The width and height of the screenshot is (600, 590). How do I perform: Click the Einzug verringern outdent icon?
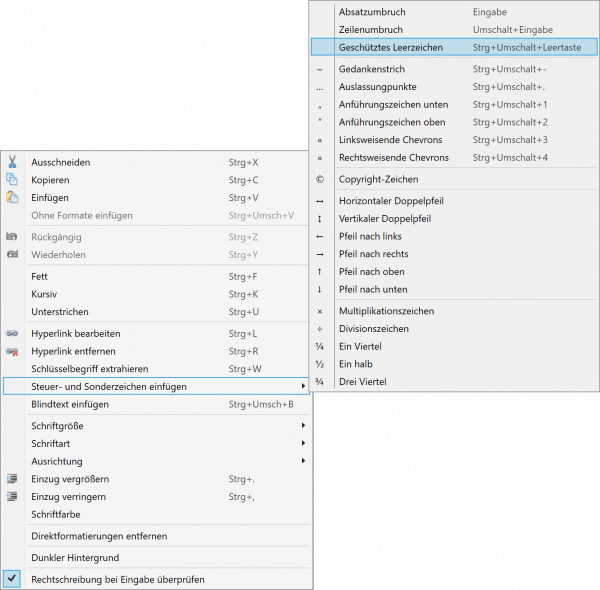click(12, 497)
